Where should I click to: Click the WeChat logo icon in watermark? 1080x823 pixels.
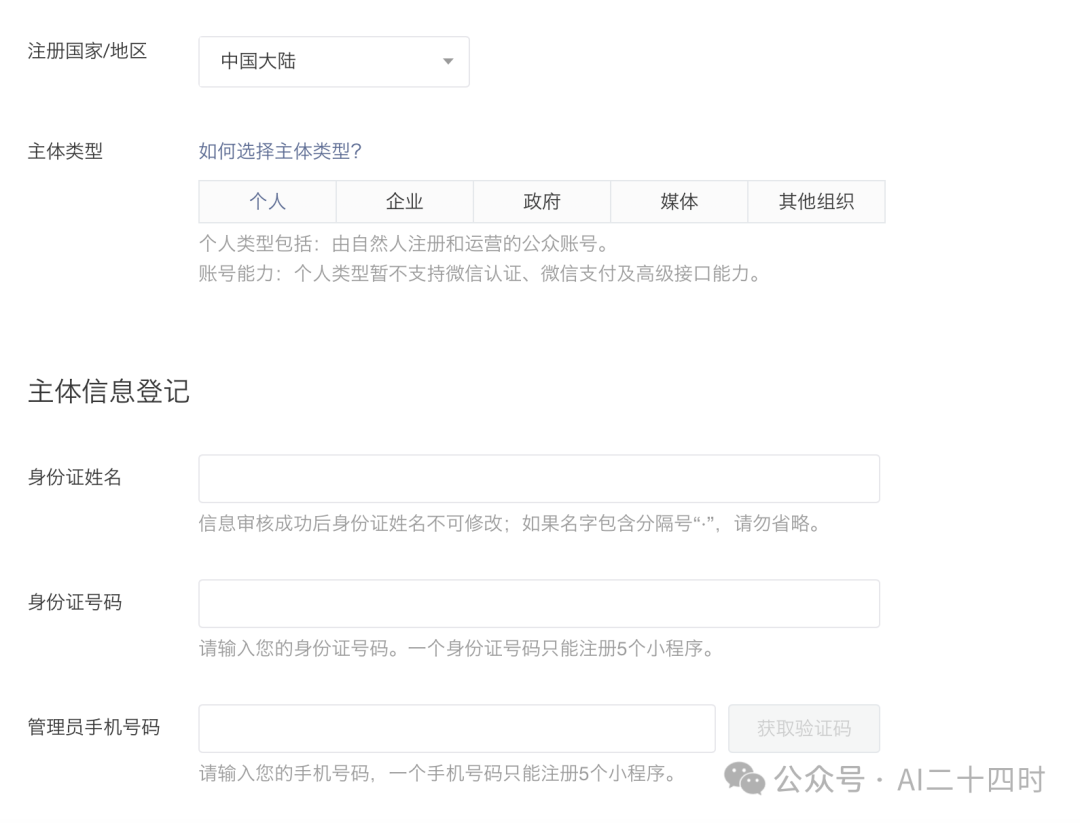[745, 778]
